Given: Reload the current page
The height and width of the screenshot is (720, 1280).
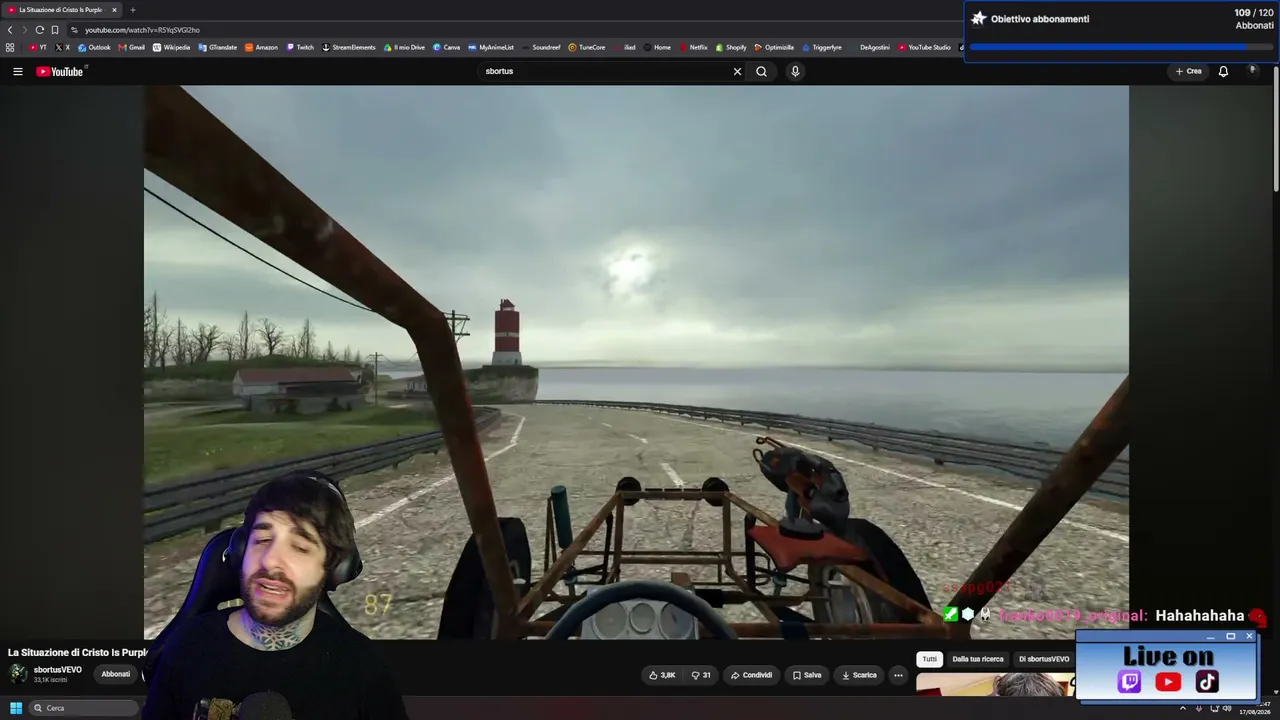Looking at the screenshot, I should pyautogui.click(x=39, y=30).
